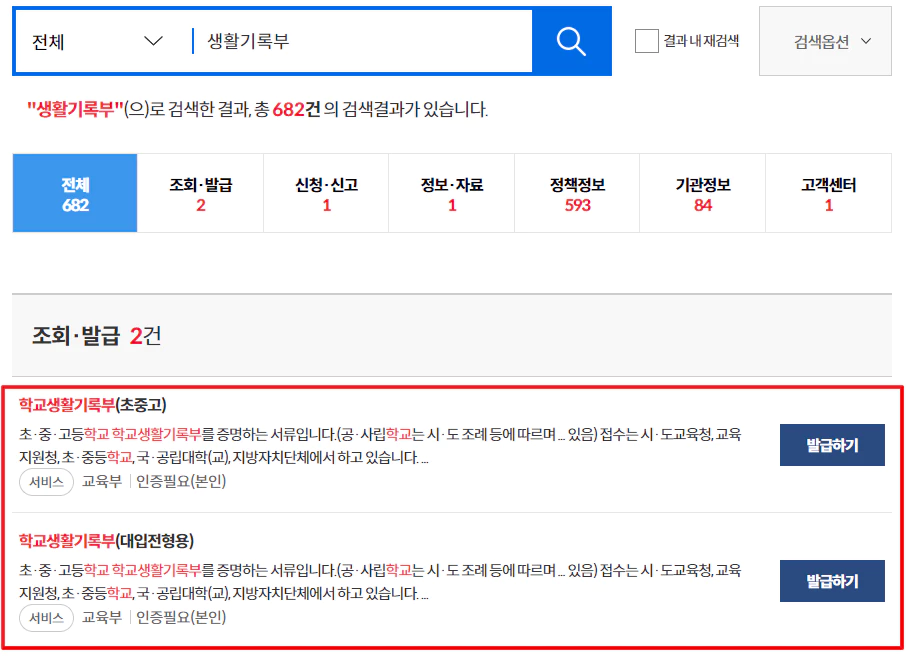
Task: Click 발급하기 for 학교생활기록부(초중고)
Action: click(x=831, y=445)
